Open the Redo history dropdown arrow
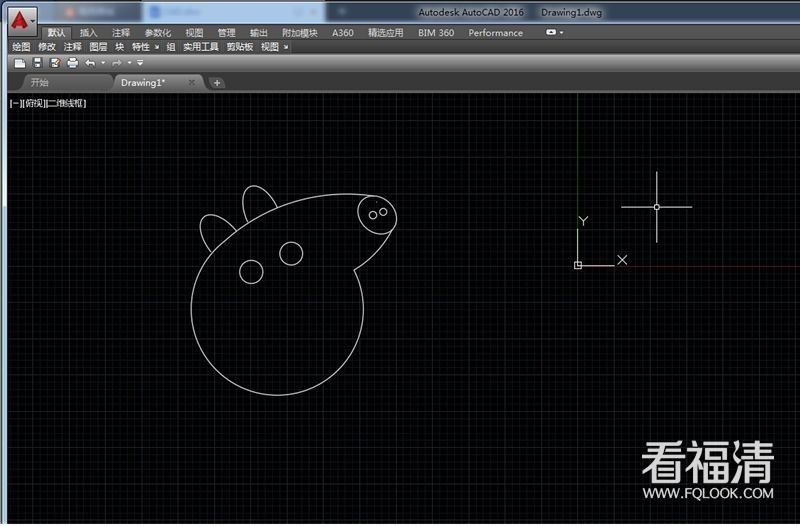The image size is (800, 526). [x=130, y=63]
